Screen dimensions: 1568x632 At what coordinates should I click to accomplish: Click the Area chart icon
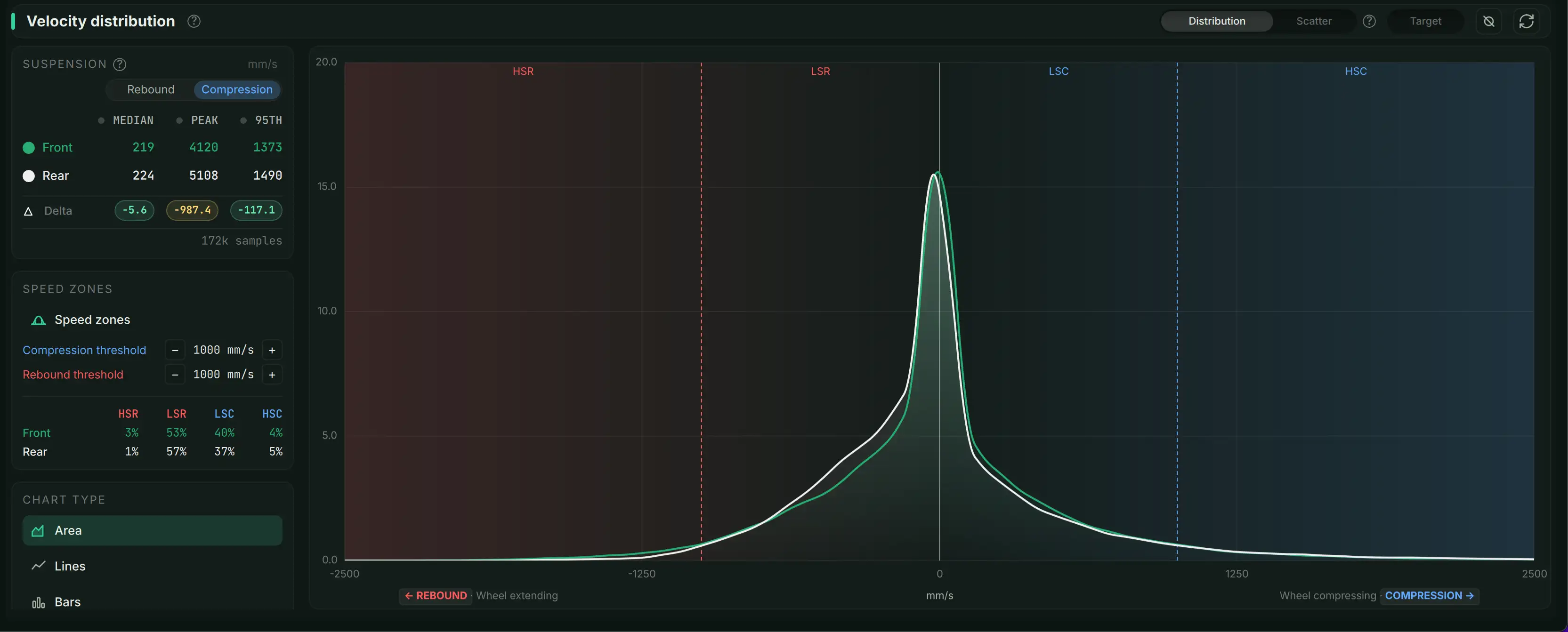click(38, 530)
